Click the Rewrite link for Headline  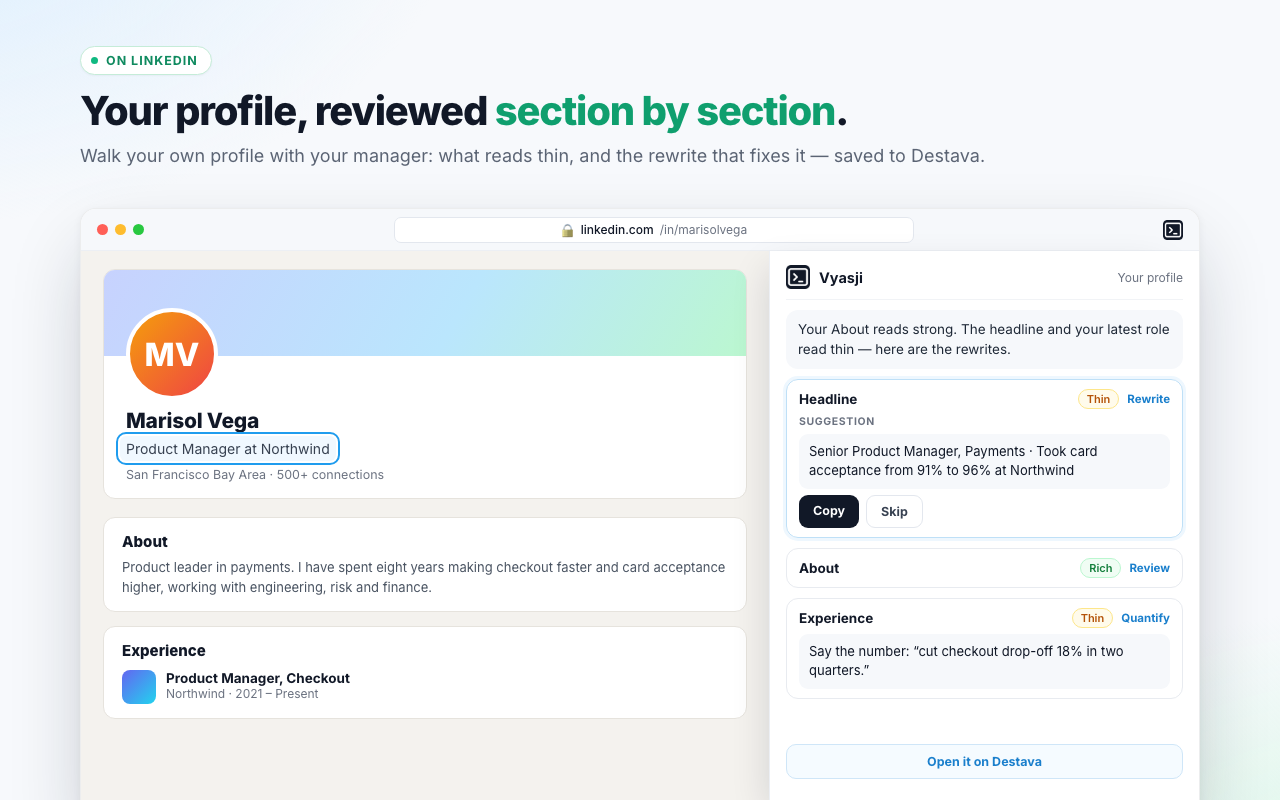click(x=1148, y=399)
